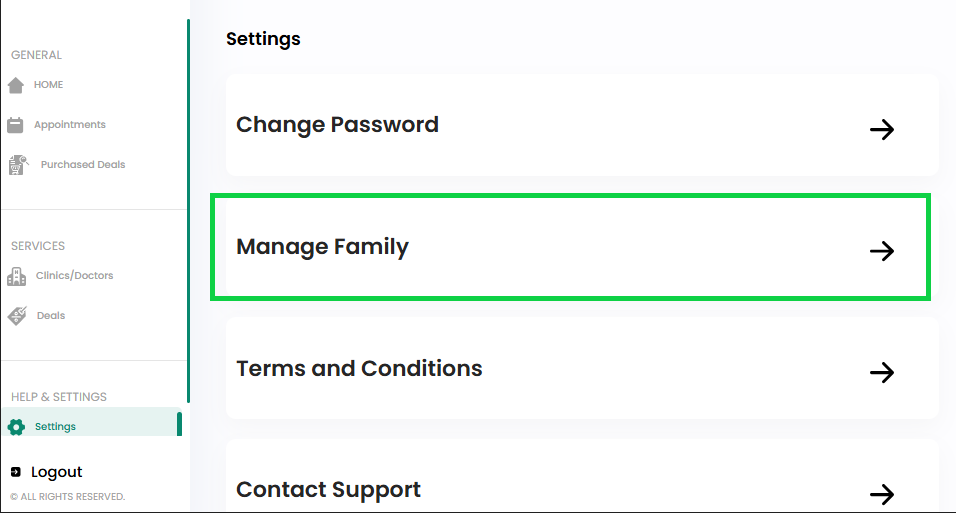Click the Appointments calendar icon
Viewport: 956px width, 513px height.
tap(15, 125)
